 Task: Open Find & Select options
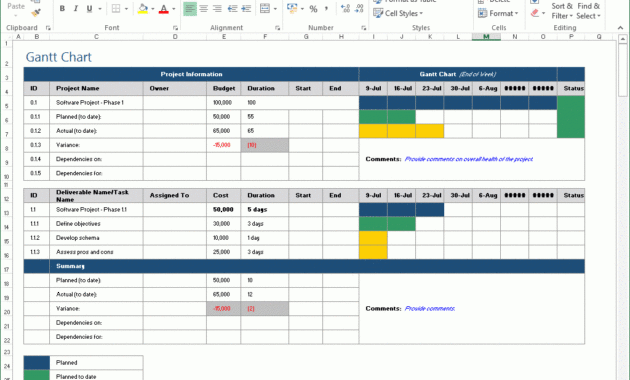tap(589, 11)
